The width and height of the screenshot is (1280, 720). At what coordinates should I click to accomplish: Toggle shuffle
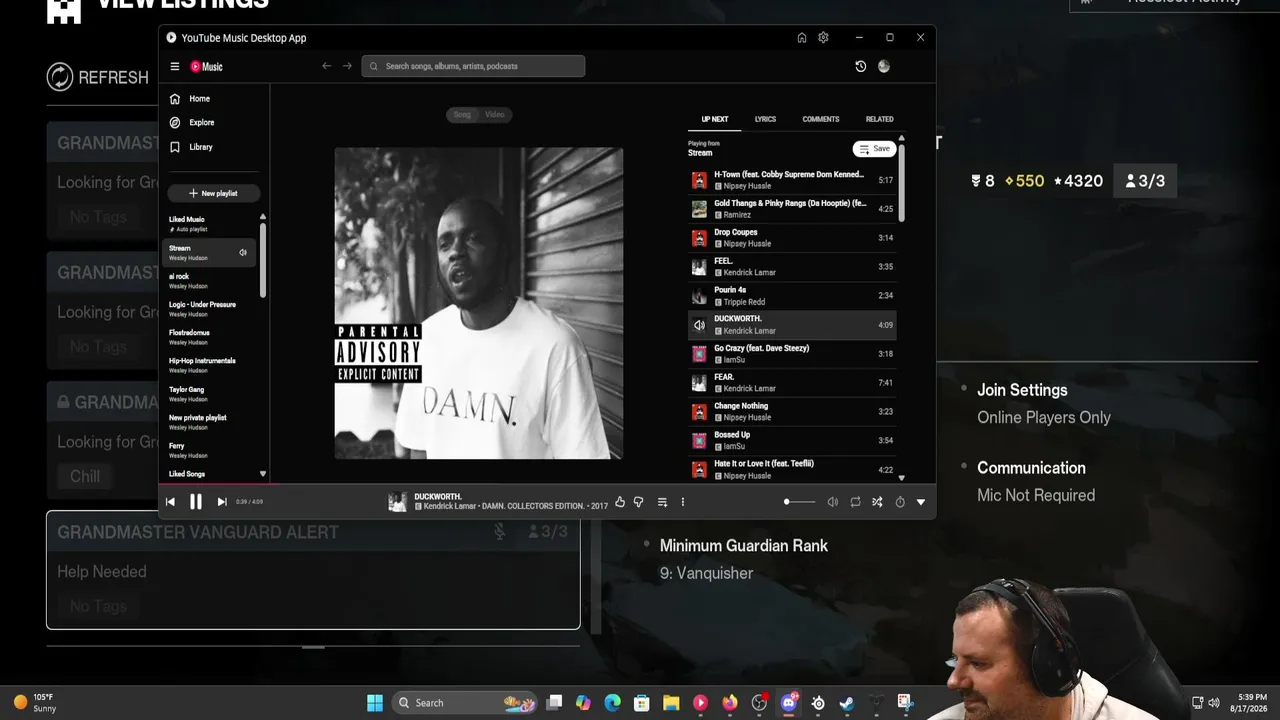[x=877, y=502]
